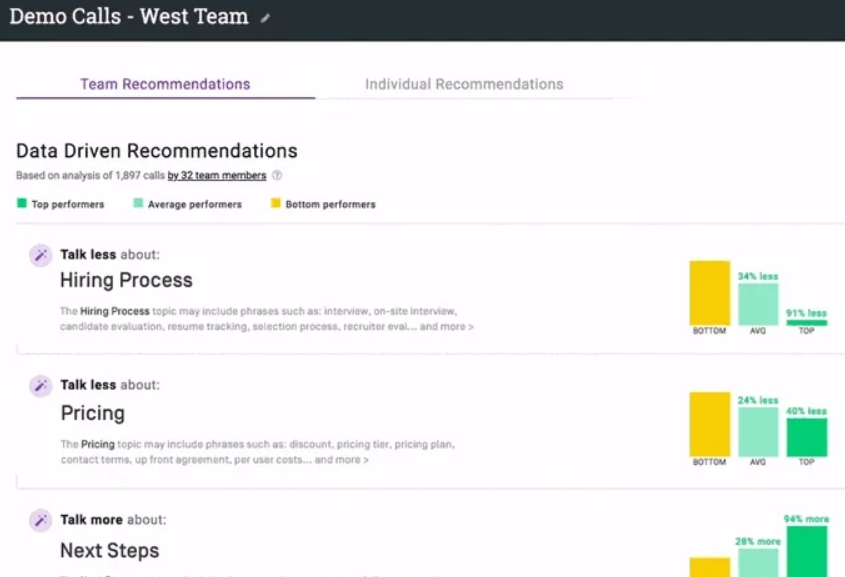Open the Next Steps topic heading
The width and height of the screenshot is (845, 577).
click(x=109, y=551)
